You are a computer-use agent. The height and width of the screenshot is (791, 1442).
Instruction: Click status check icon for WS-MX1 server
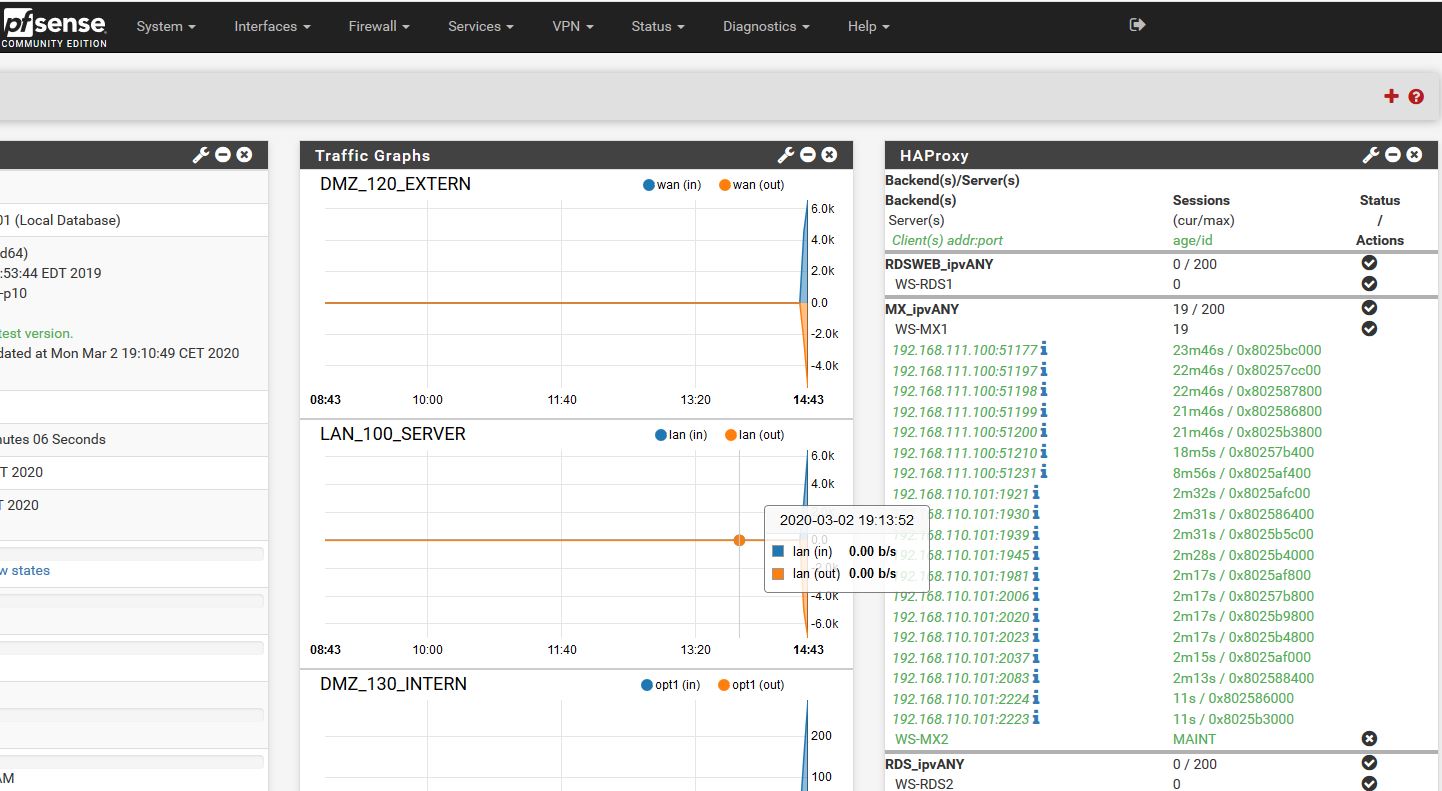[x=1369, y=328]
